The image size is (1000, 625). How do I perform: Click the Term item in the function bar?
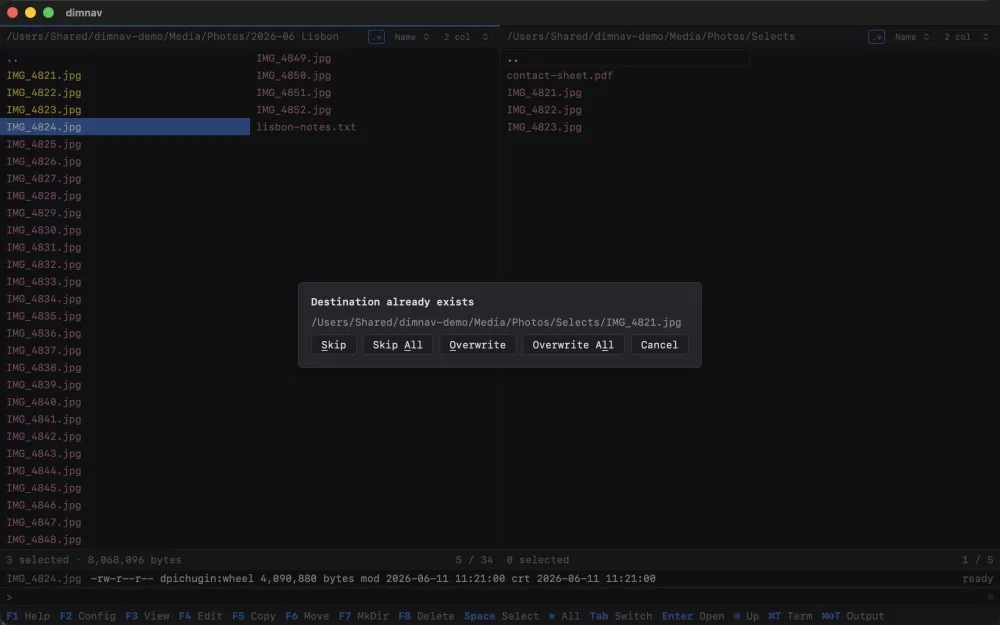[x=790, y=616]
